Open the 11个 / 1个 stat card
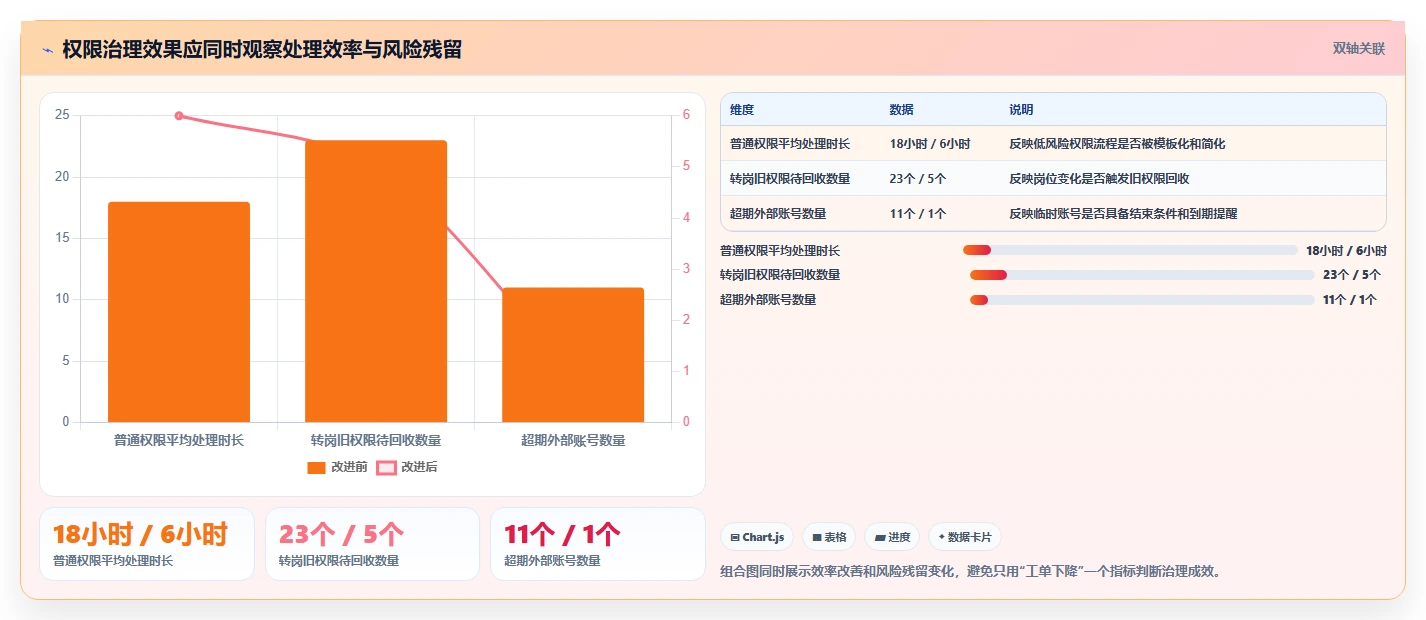Image resolution: width=1426 pixels, height=620 pixels. pyautogui.click(x=598, y=544)
